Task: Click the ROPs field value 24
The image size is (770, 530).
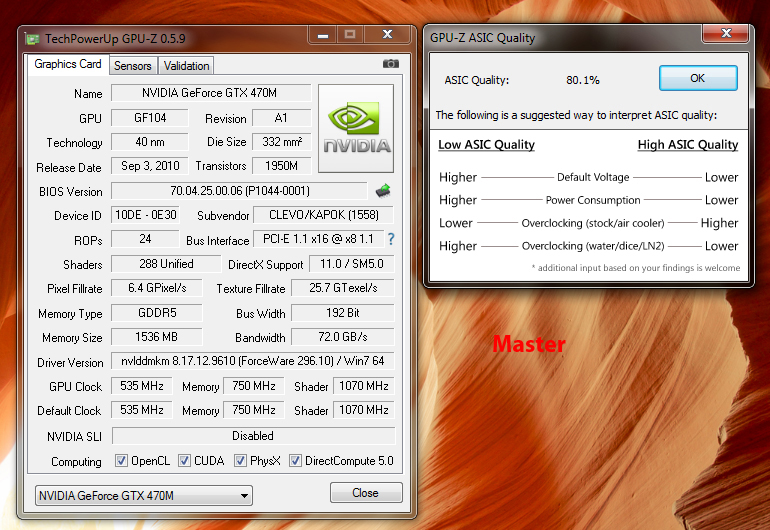Action: pos(145,239)
